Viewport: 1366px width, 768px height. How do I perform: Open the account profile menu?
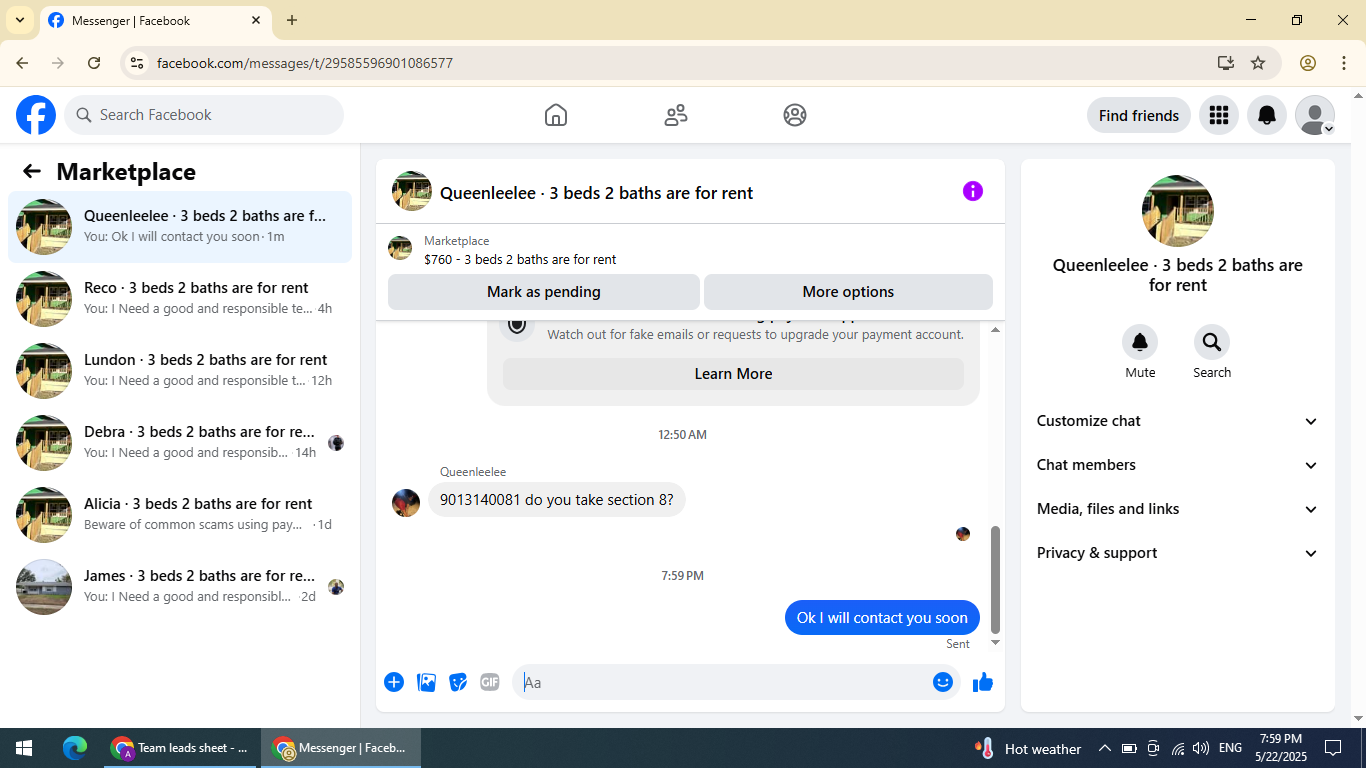tap(1315, 115)
